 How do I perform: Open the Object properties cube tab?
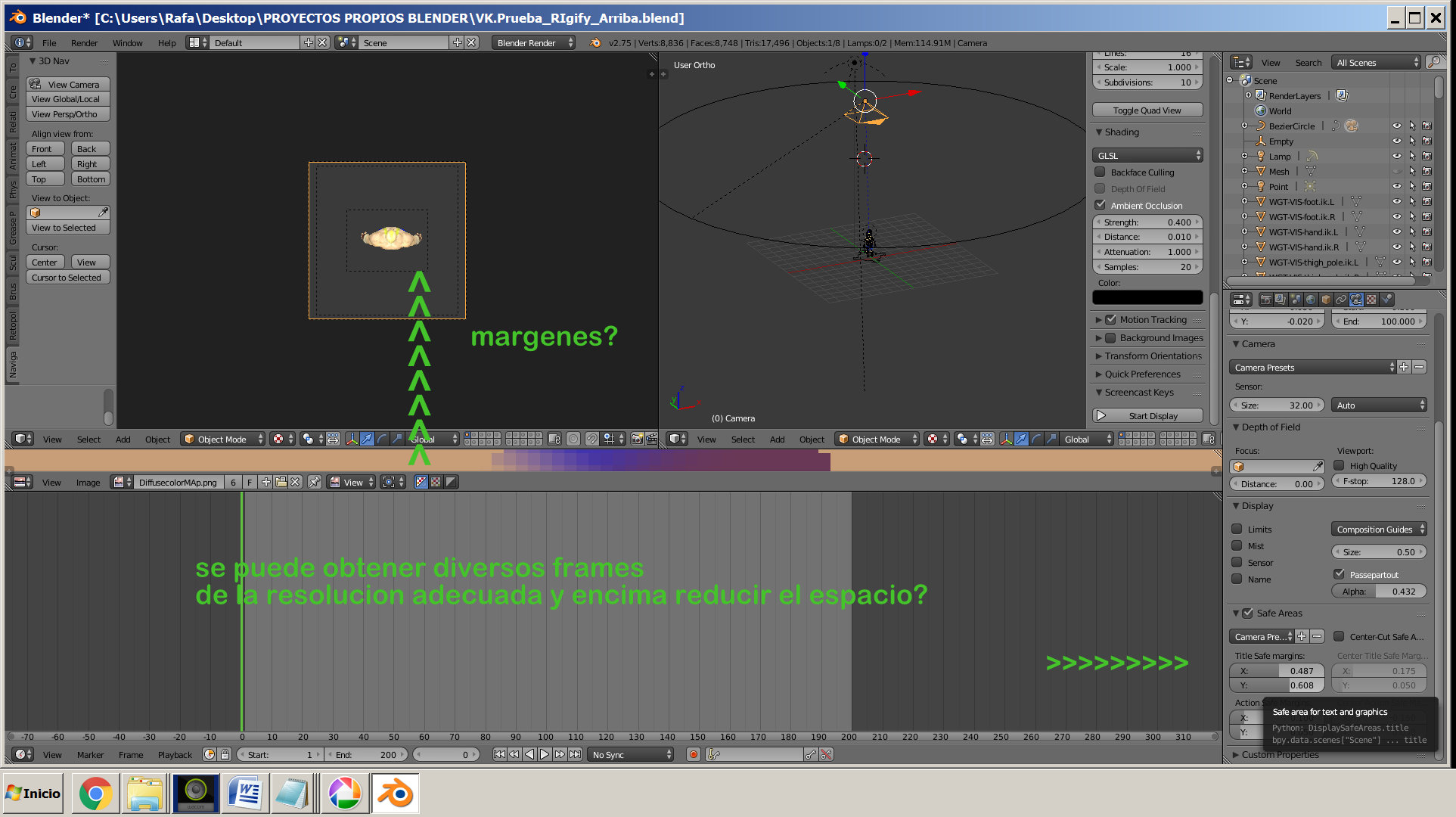click(x=1326, y=300)
